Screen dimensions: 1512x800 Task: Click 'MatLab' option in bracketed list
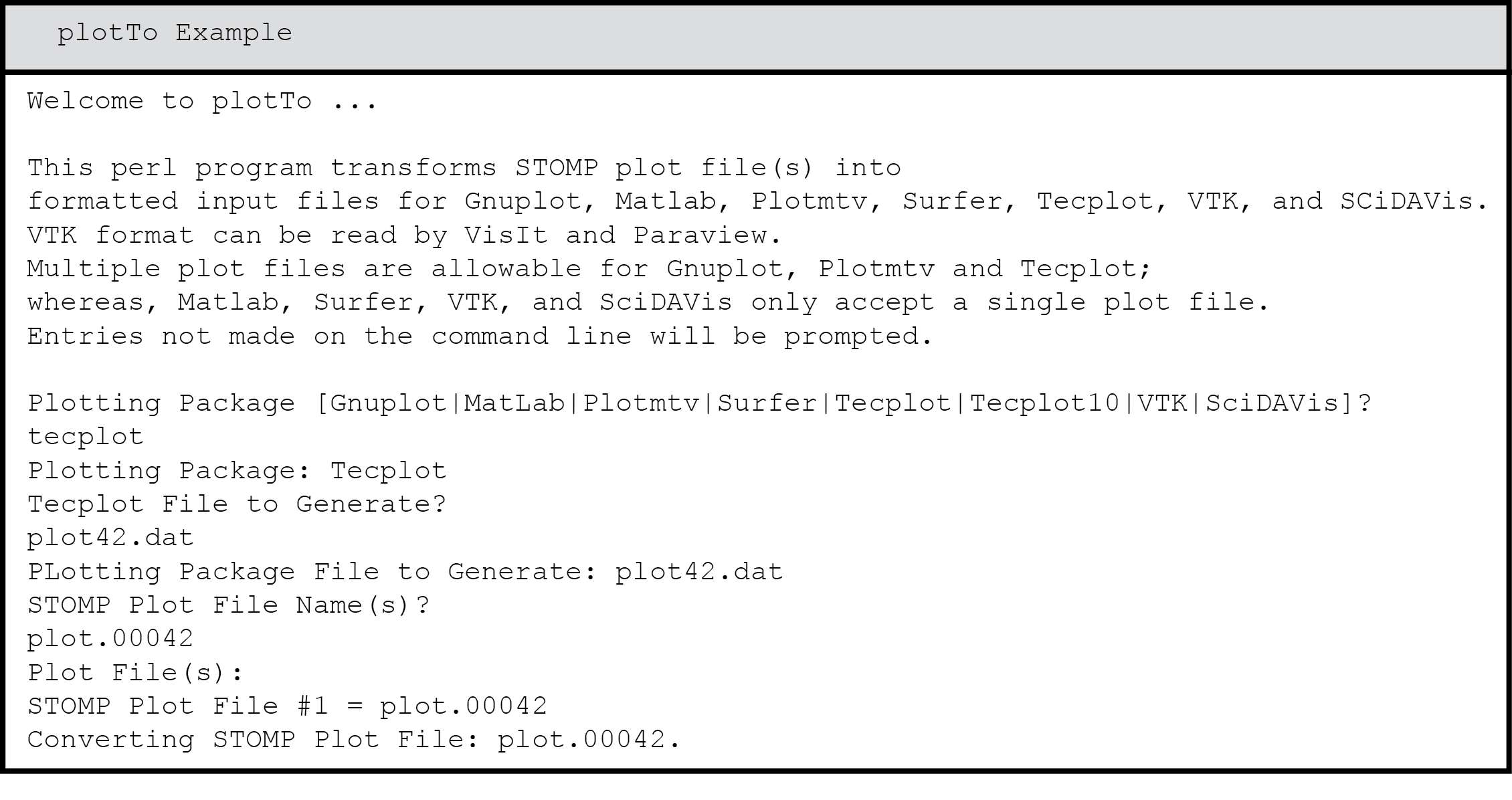tap(515, 403)
